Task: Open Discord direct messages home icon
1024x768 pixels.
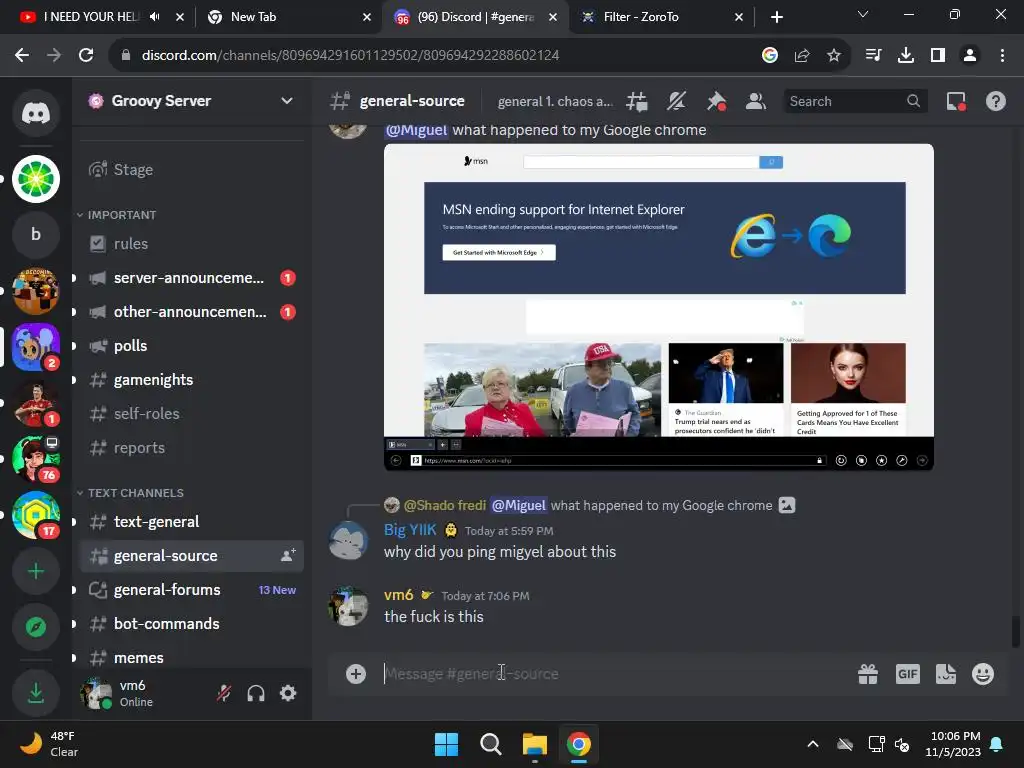Action: point(36,113)
